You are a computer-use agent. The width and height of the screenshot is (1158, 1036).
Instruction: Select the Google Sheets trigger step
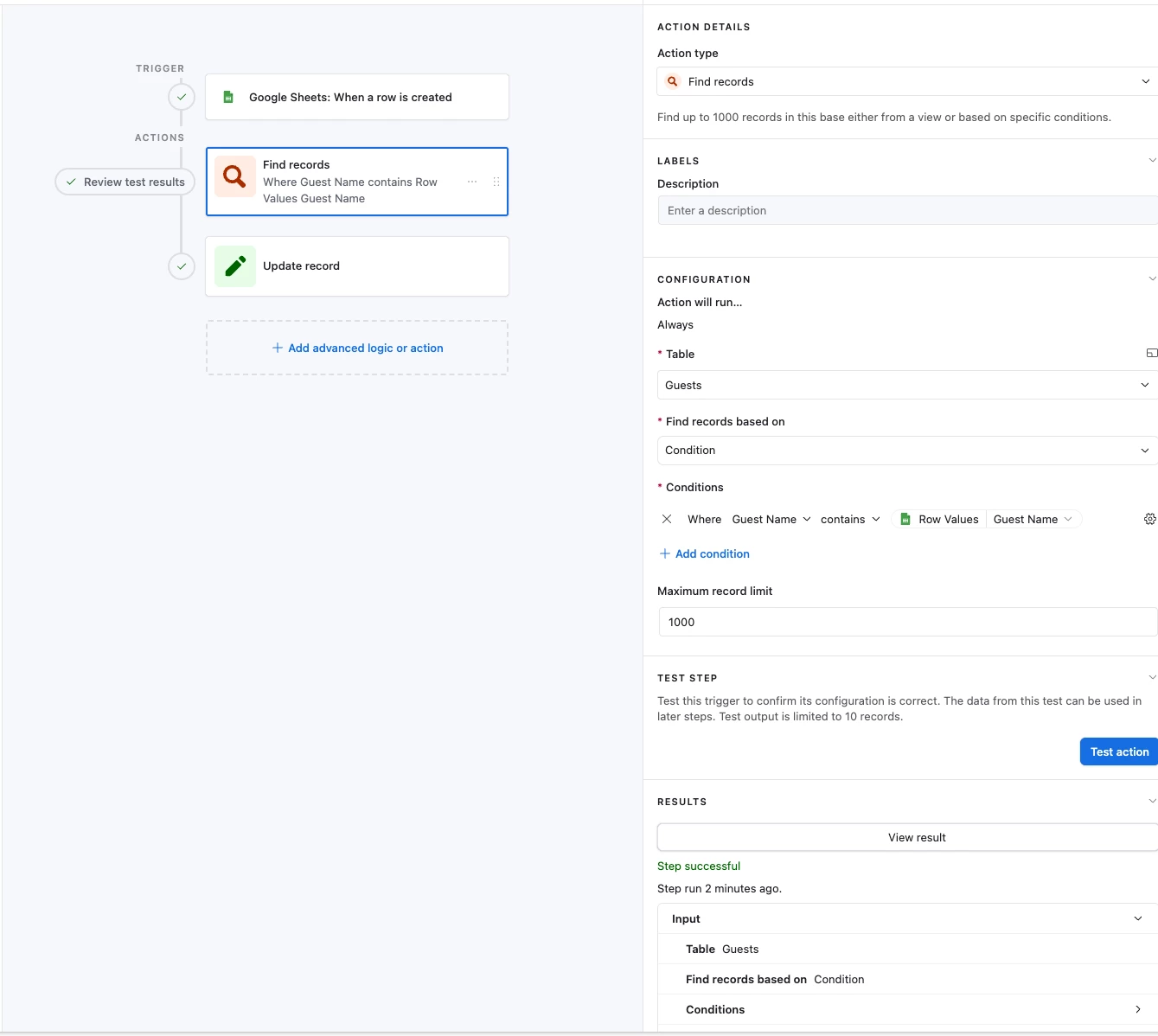(356, 97)
